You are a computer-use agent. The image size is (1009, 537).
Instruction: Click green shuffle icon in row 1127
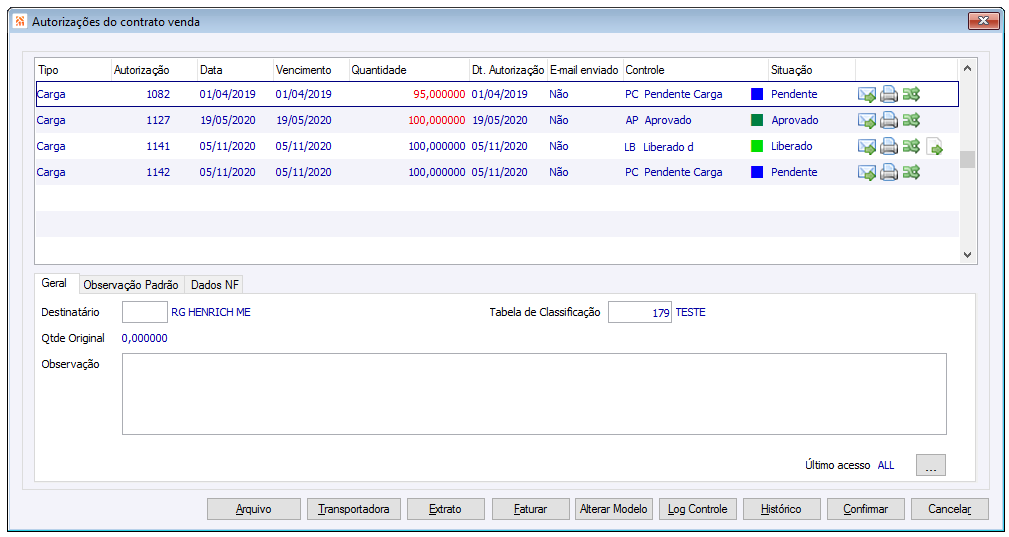tap(911, 120)
